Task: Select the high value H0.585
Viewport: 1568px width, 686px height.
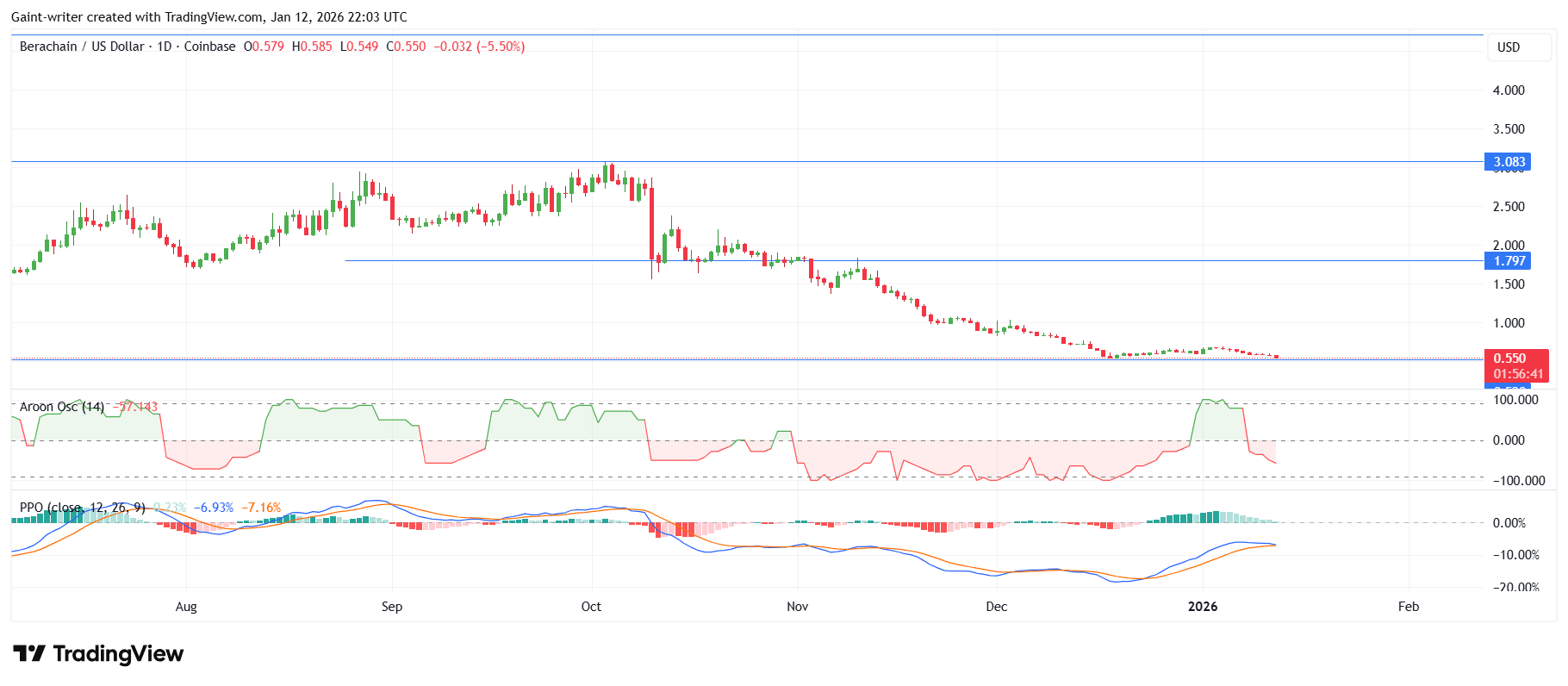Action: tap(312, 47)
